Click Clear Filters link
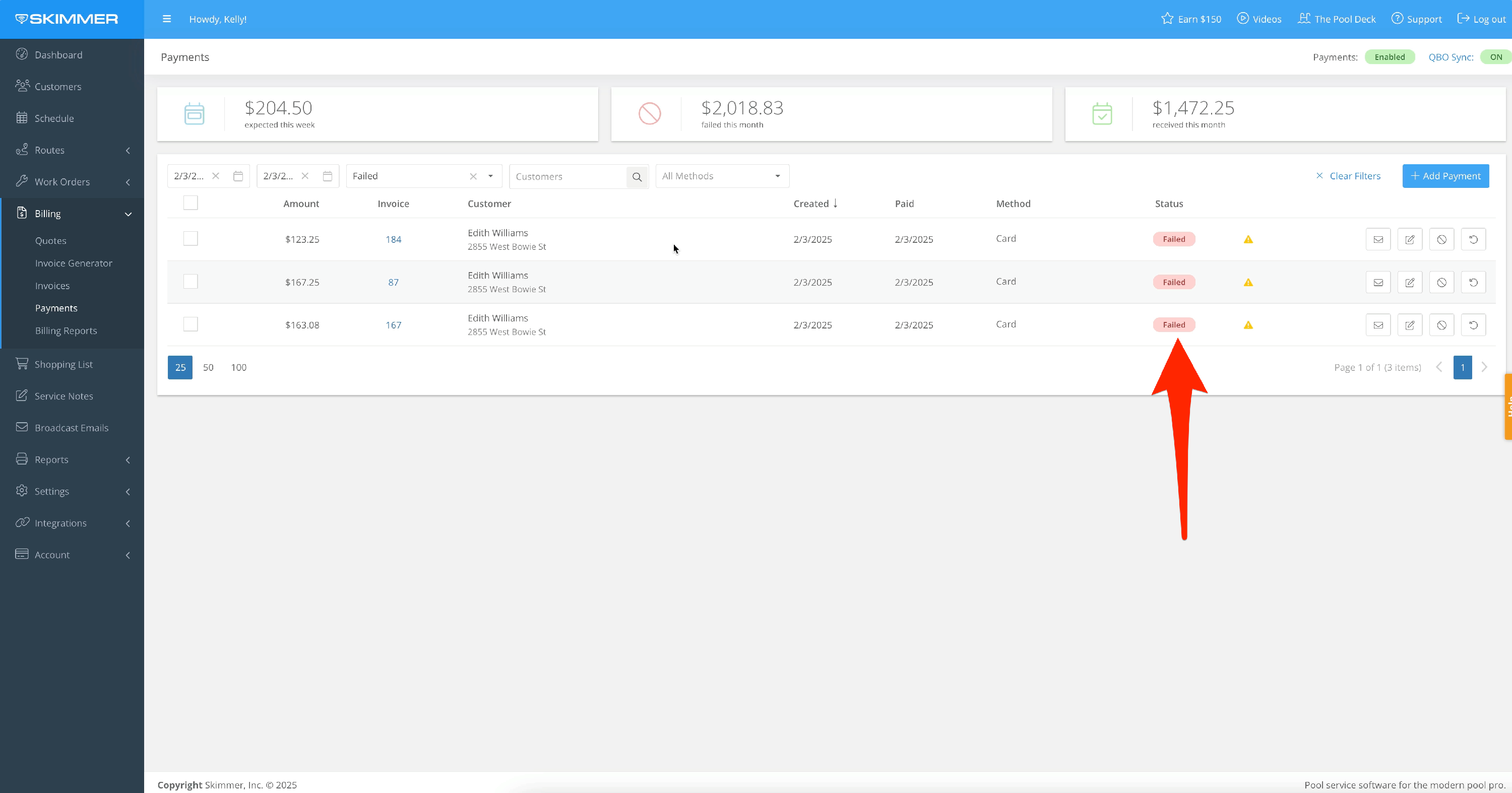 point(1348,176)
